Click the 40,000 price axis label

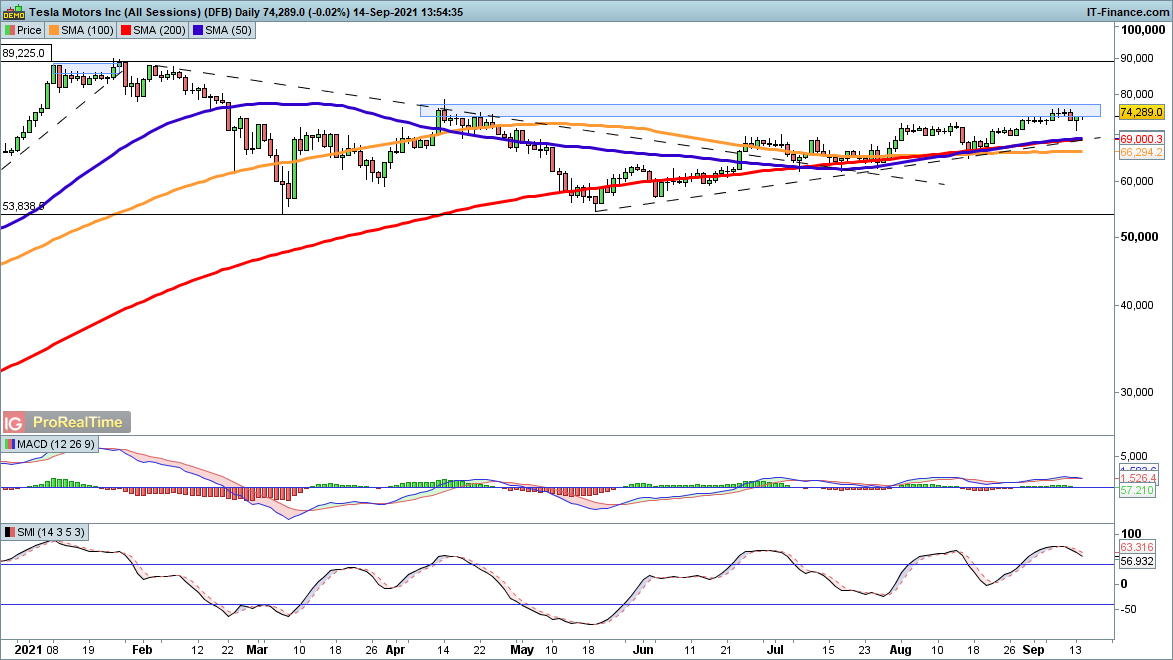(1138, 305)
